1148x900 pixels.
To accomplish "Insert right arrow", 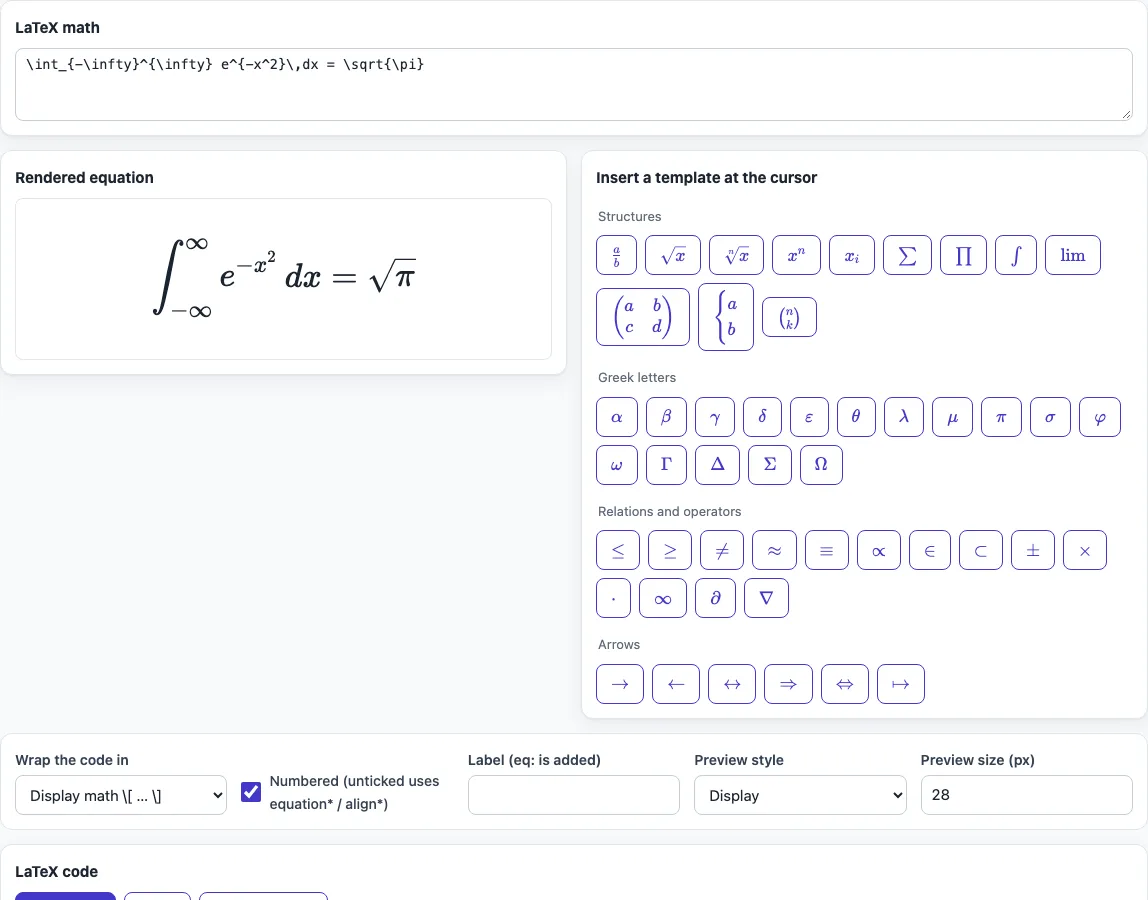I will pos(619,684).
